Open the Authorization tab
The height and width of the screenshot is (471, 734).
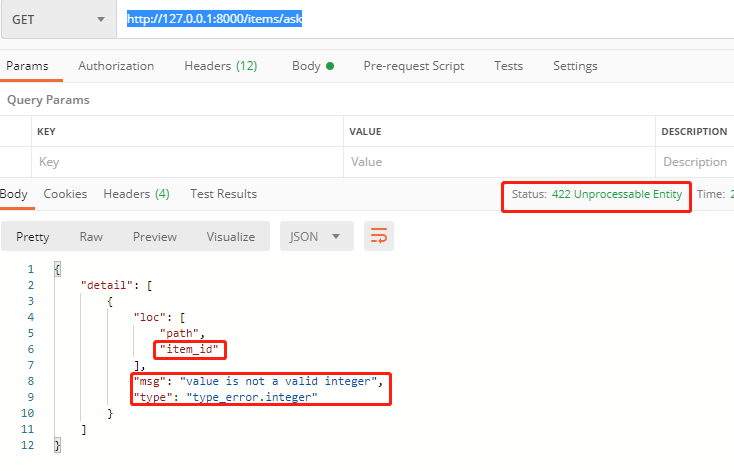pyautogui.click(x=116, y=66)
